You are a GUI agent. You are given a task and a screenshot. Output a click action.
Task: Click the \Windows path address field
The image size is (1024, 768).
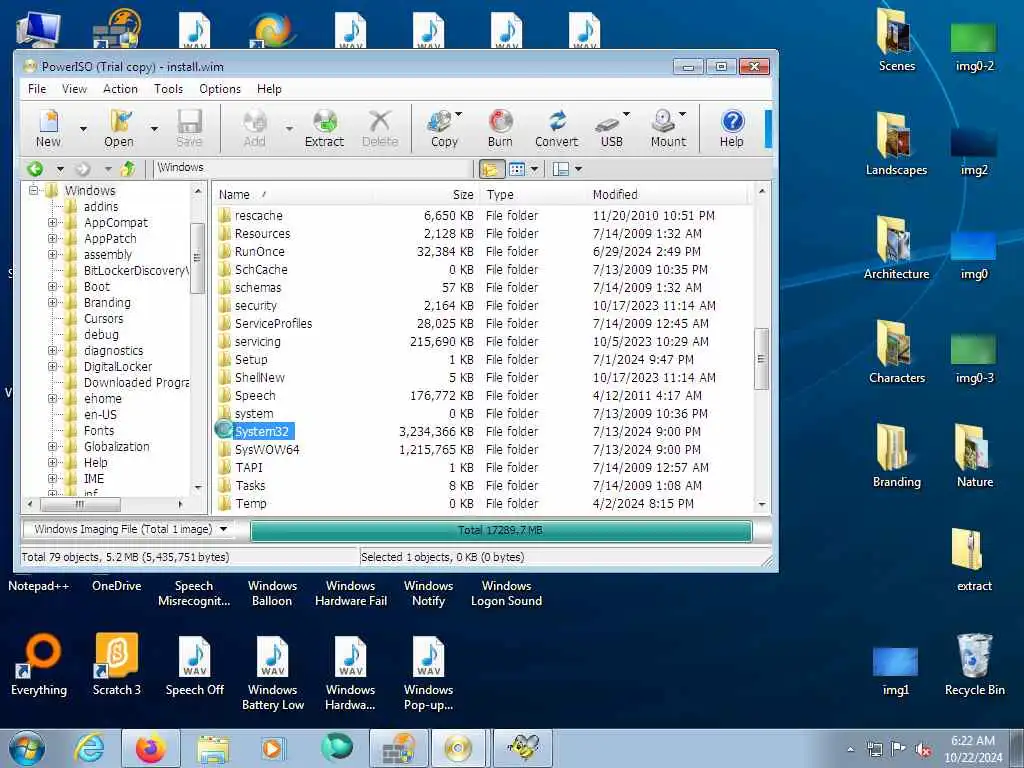pyautogui.click(x=312, y=168)
